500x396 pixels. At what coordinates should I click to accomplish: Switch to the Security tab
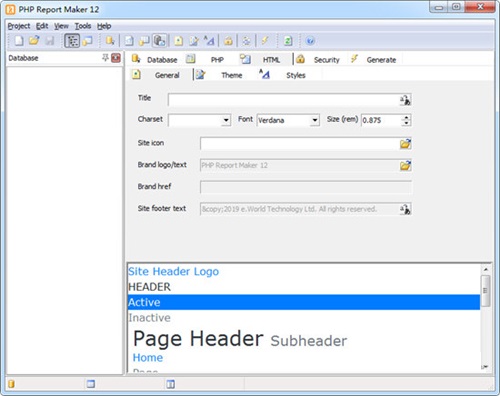pos(318,60)
